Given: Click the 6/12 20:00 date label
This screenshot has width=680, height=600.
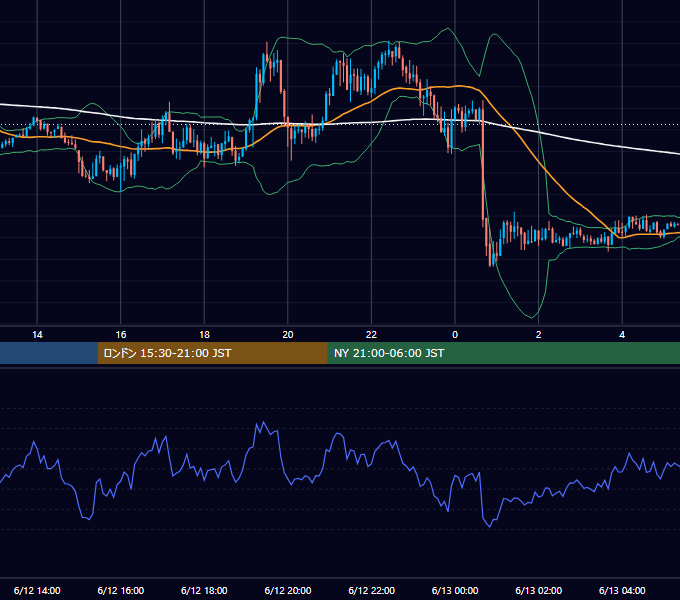Looking at the screenshot, I should (288, 590).
